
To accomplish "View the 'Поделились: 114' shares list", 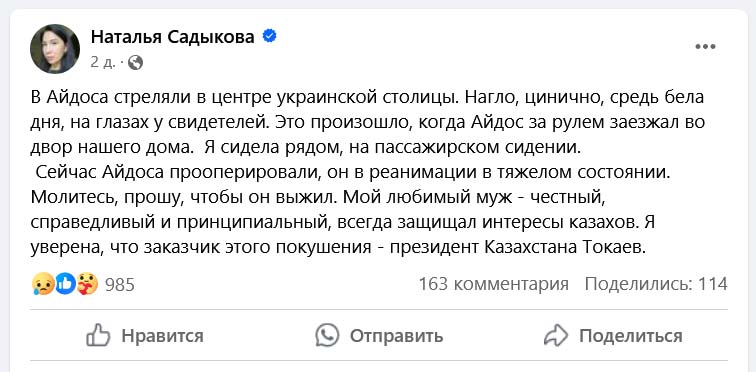I will click(x=656, y=284).
